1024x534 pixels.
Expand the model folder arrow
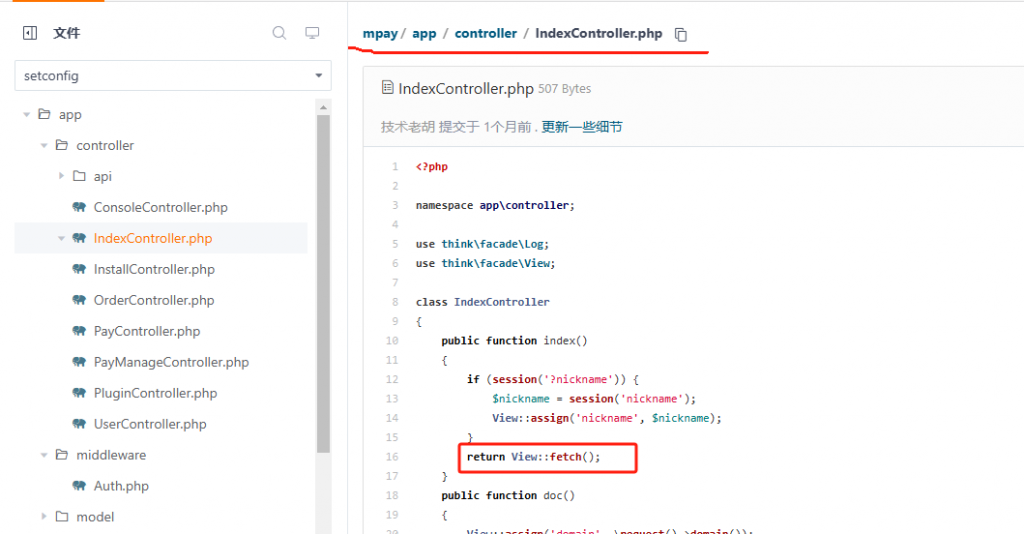pyautogui.click(x=44, y=516)
